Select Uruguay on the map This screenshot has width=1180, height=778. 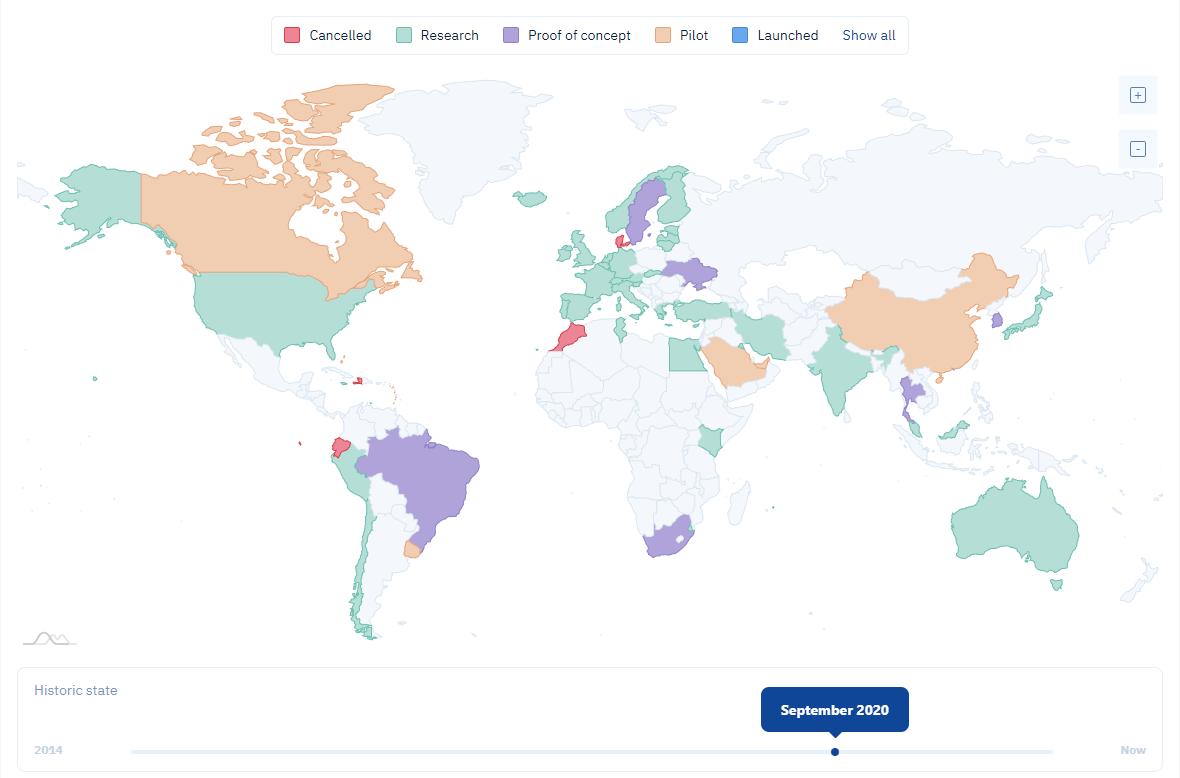[x=412, y=550]
